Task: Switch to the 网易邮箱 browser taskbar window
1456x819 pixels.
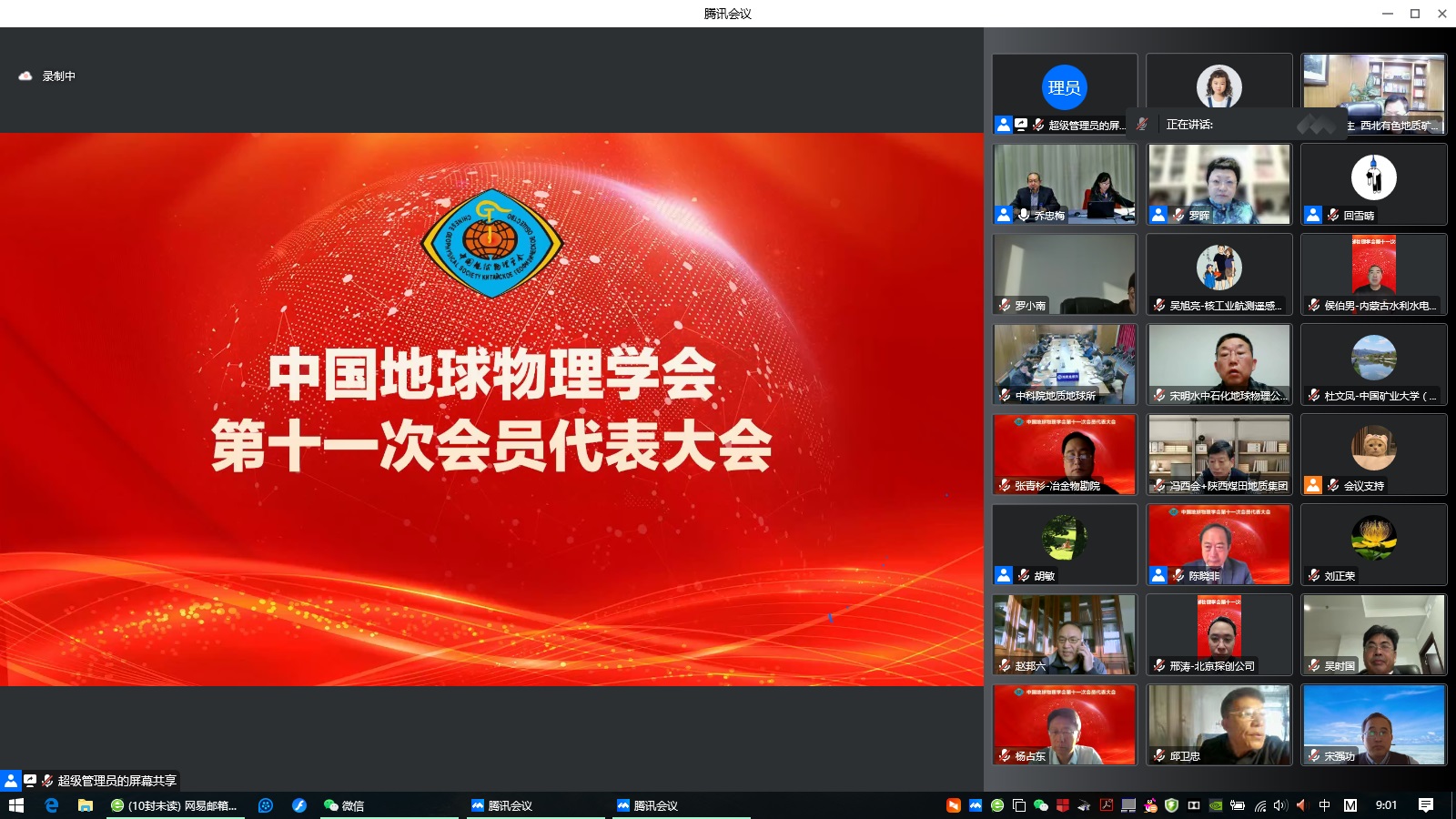Action: coord(175,805)
